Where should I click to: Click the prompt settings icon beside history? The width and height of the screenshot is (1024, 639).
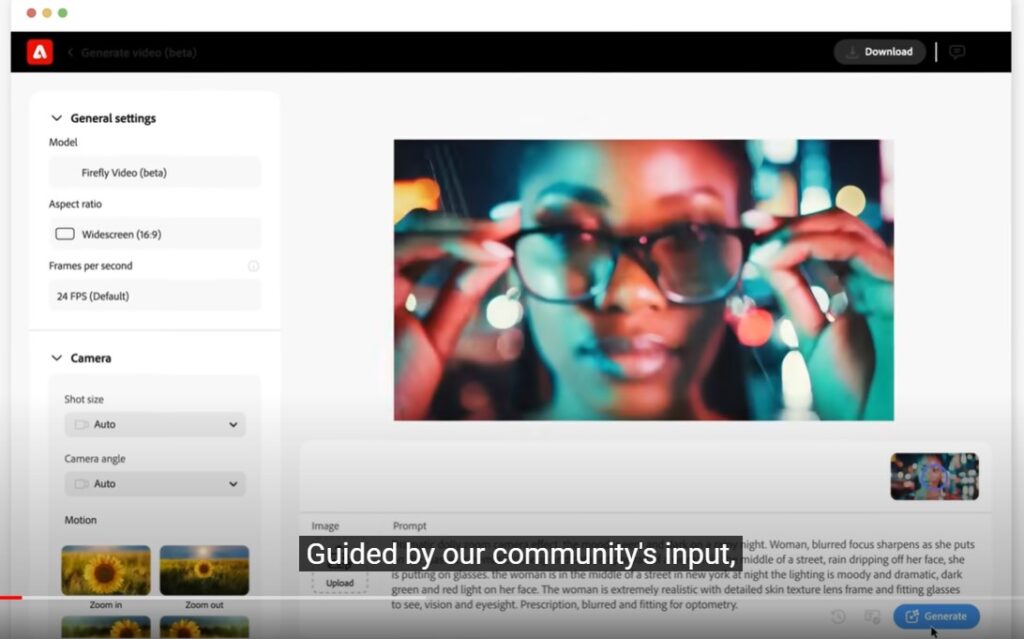872,617
